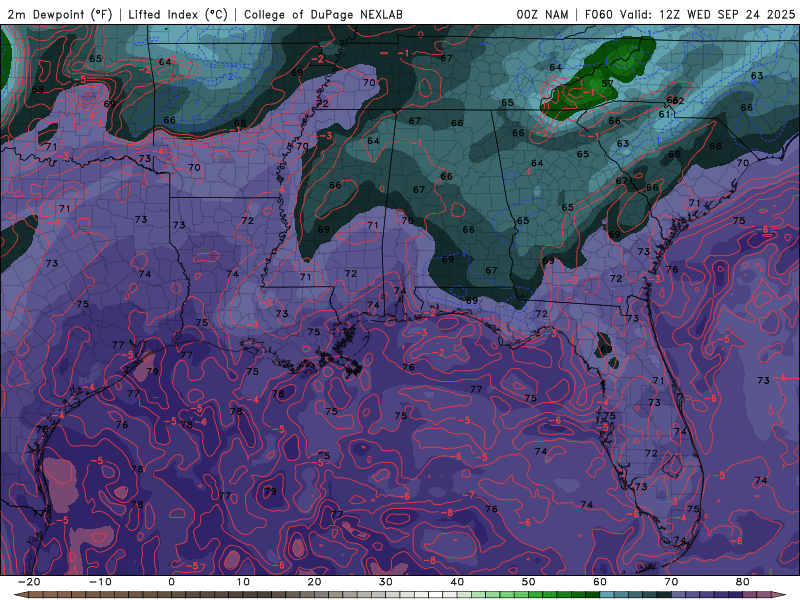Click the "-20" color scale label
Image resolution: width=800 pixels, height=600 pixels.
(29, 582)
